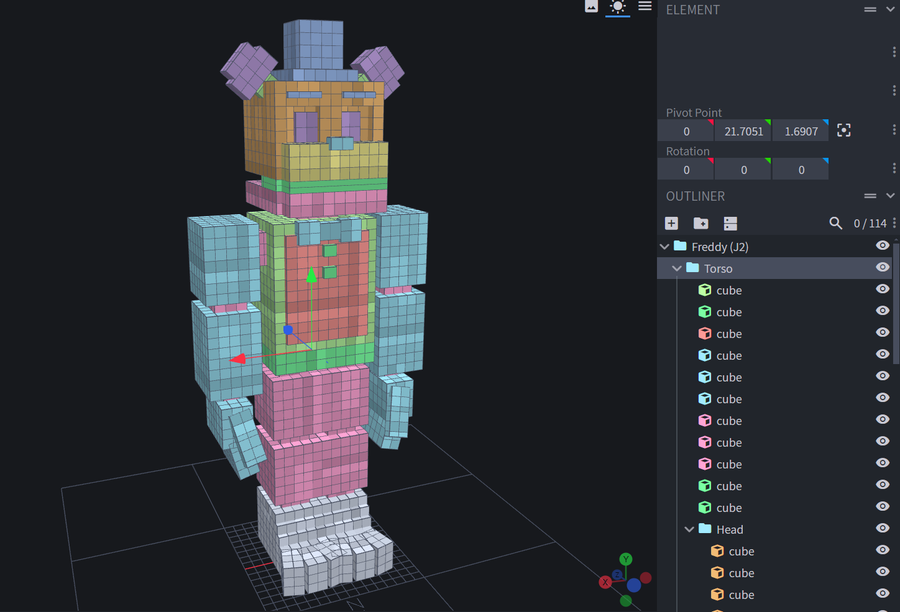
Task: Hide the Freddy (J2) group
Action: (x=882, y=246)
